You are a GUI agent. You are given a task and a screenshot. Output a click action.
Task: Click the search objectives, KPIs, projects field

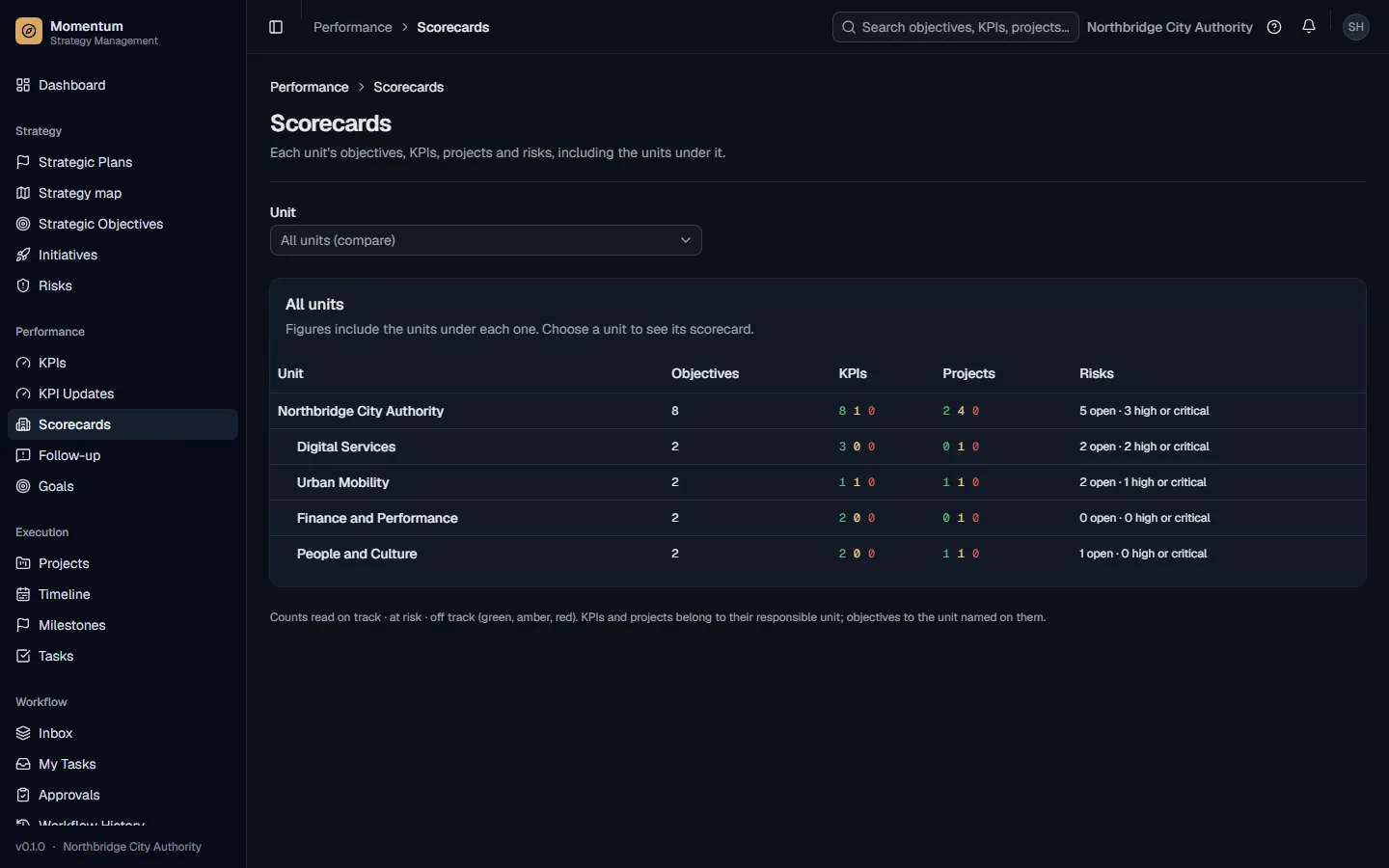coord(955,27)
